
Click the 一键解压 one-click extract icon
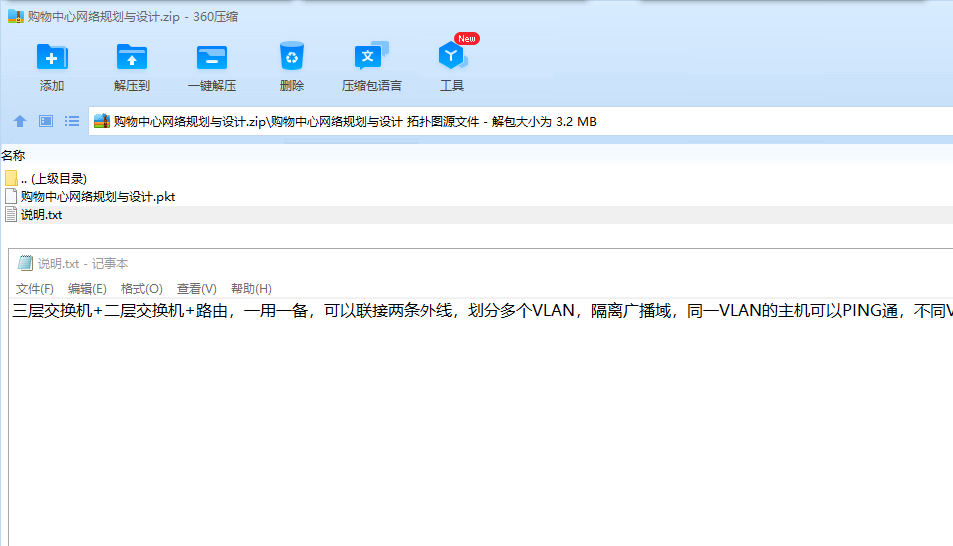(212, 58)
